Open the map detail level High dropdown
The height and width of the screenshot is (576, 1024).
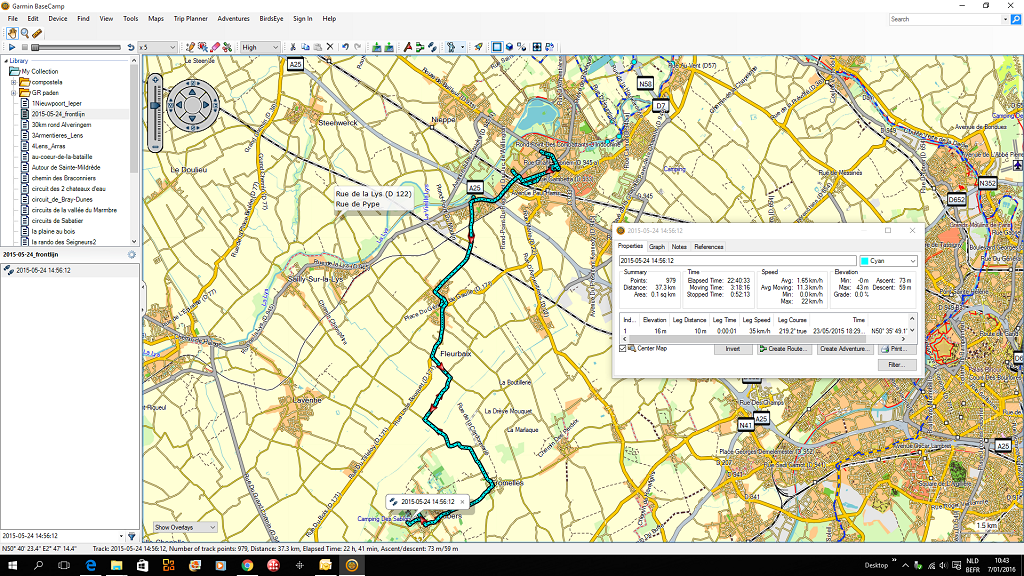(260, 47)
